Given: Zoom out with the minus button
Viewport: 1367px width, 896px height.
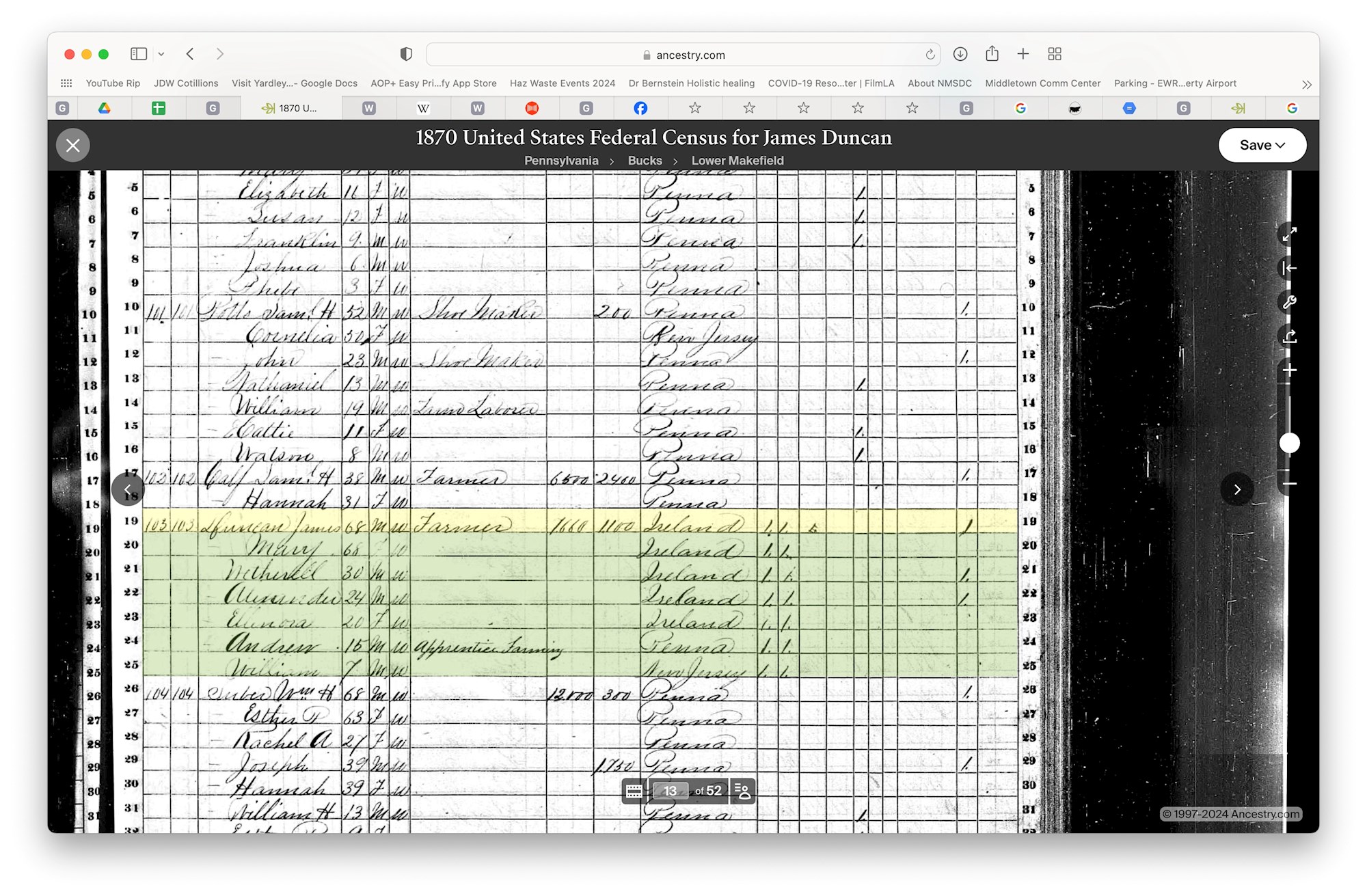Looking at the screenshot, I should tap(1289, 484).
